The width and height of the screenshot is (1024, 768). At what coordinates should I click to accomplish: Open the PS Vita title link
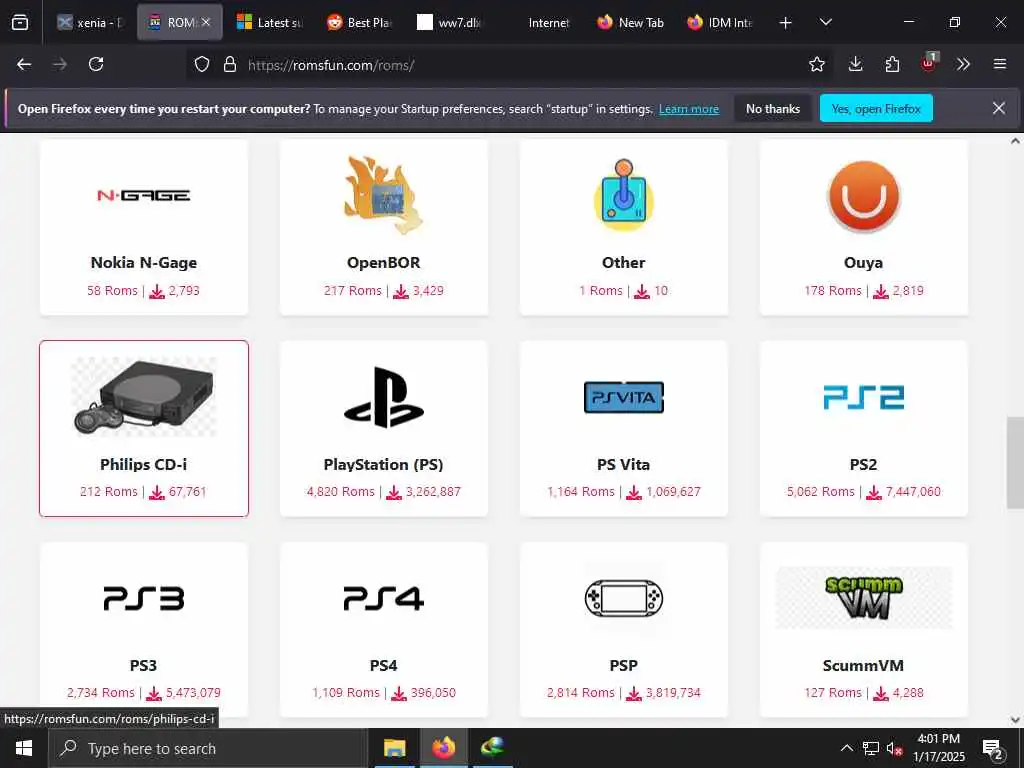tap(624, 464)
